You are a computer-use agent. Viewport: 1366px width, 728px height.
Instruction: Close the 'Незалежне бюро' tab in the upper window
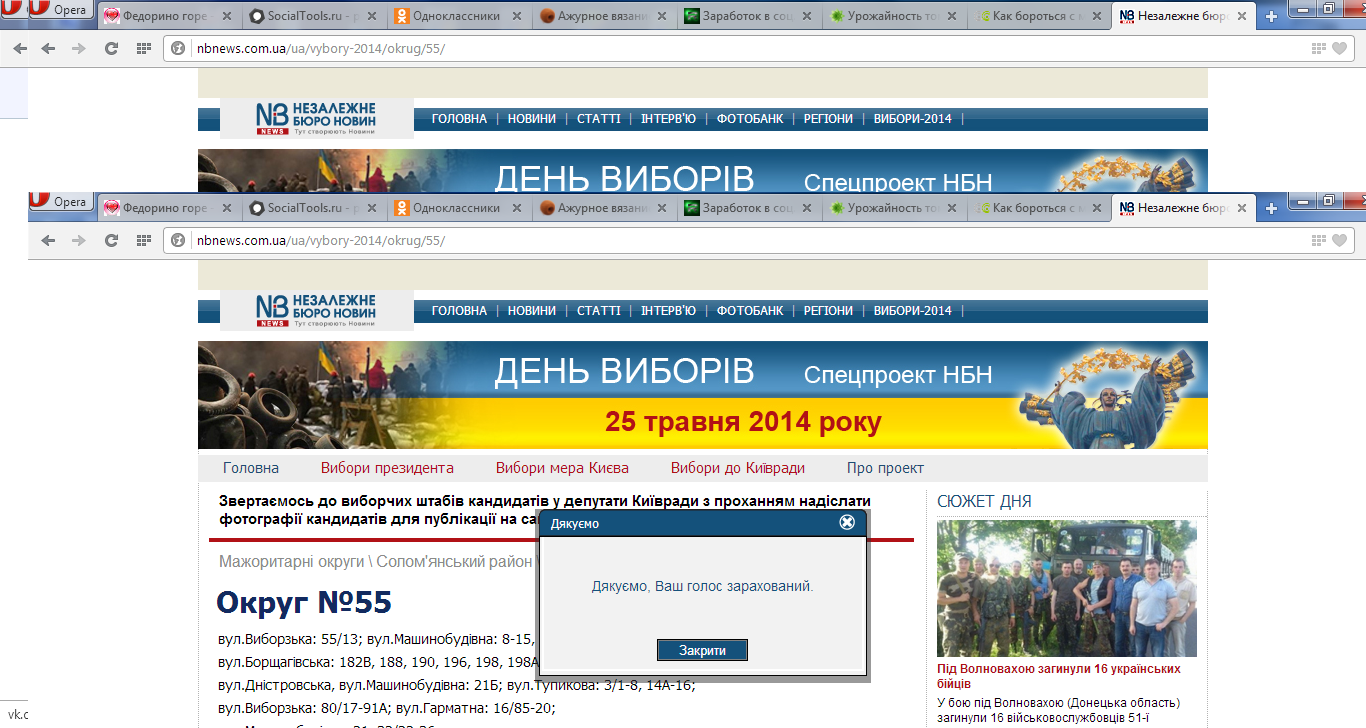1243,16
